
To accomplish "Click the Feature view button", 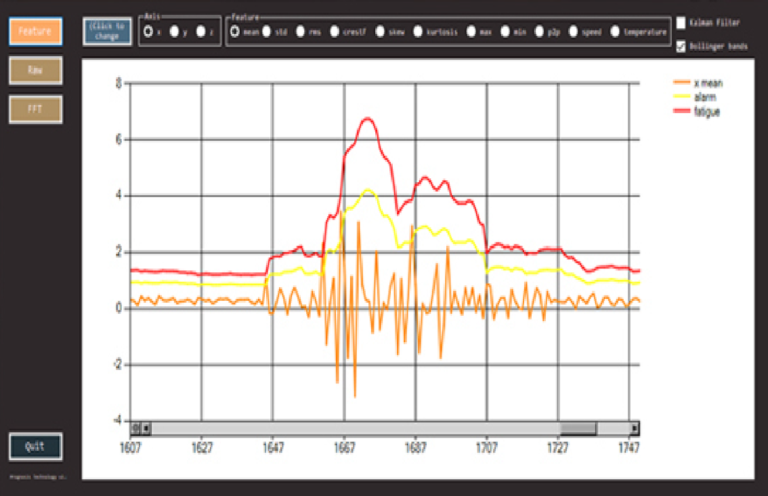I will [35, 31].
